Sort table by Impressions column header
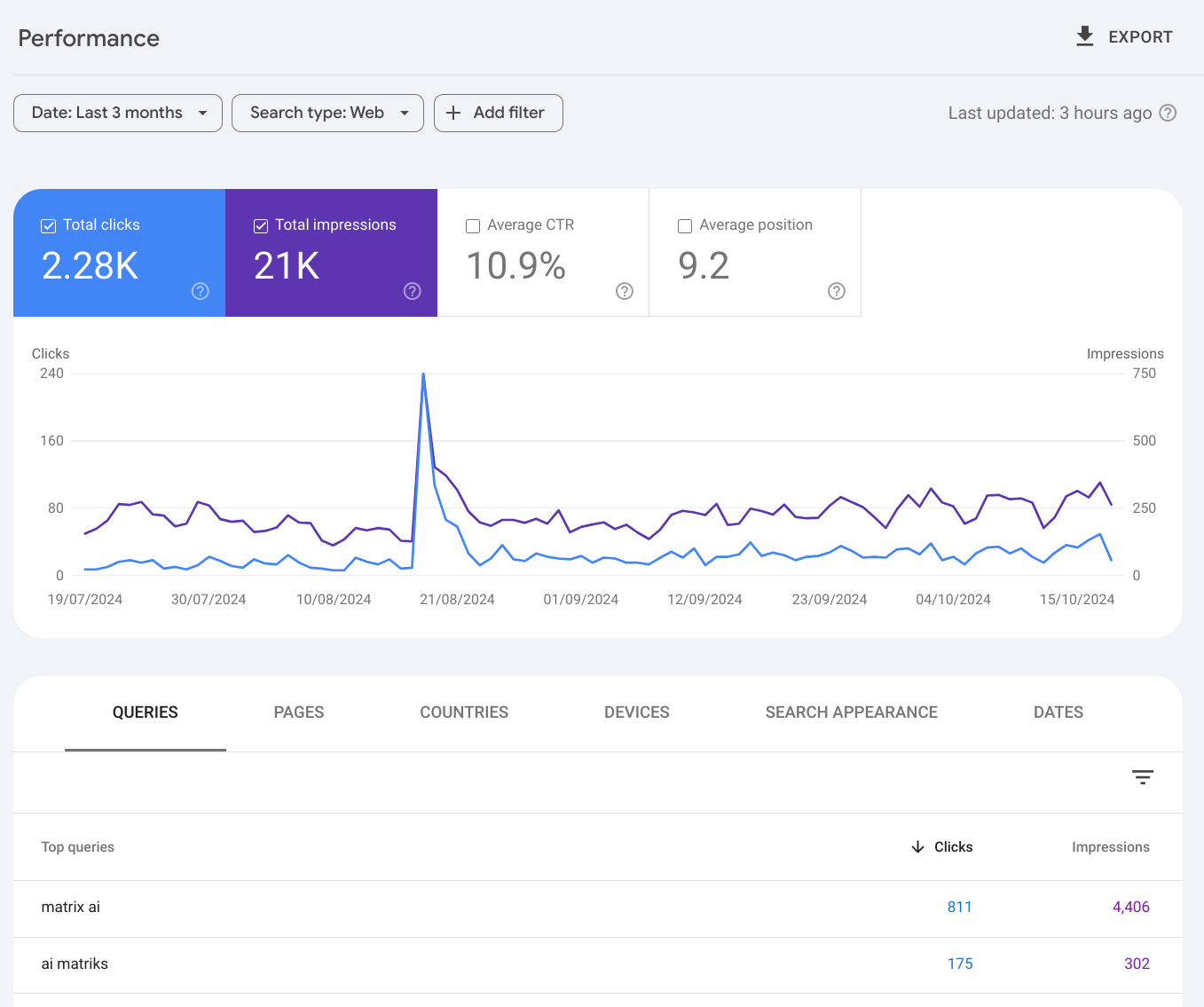 click(x=1110, y=847)
